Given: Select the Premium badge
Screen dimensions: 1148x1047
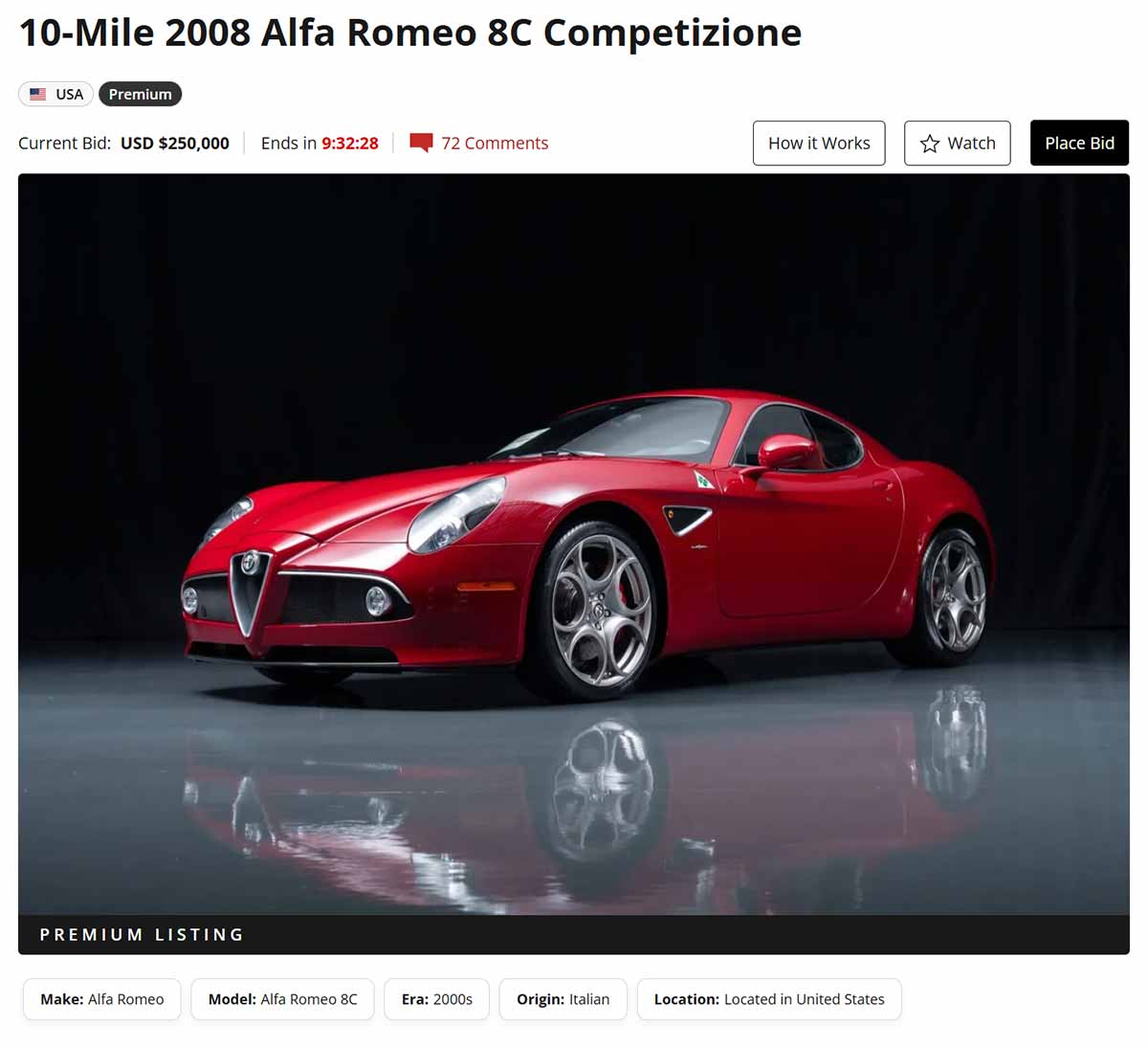Looking at the screenshot, I should coord(140,94).
